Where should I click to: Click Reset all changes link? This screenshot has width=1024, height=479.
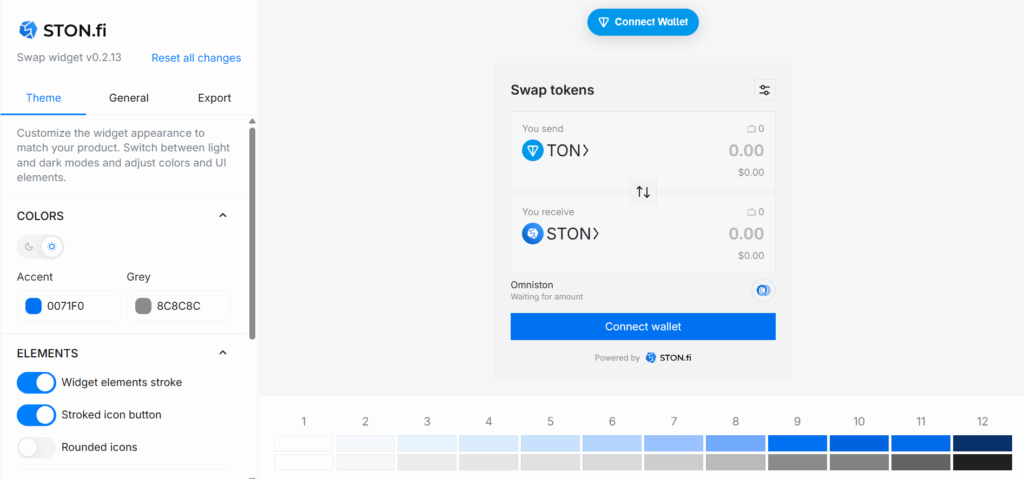(196, 58)
